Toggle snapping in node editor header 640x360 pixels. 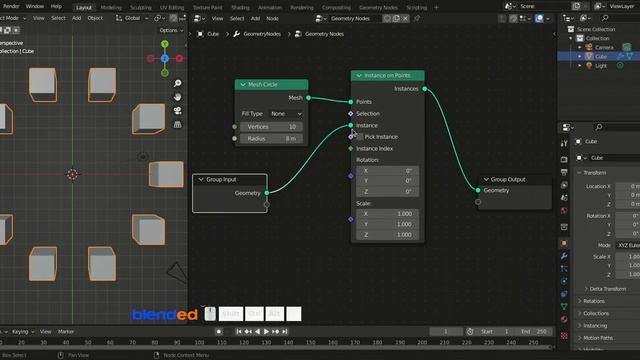pyautogui.click(x=513, y=18)
